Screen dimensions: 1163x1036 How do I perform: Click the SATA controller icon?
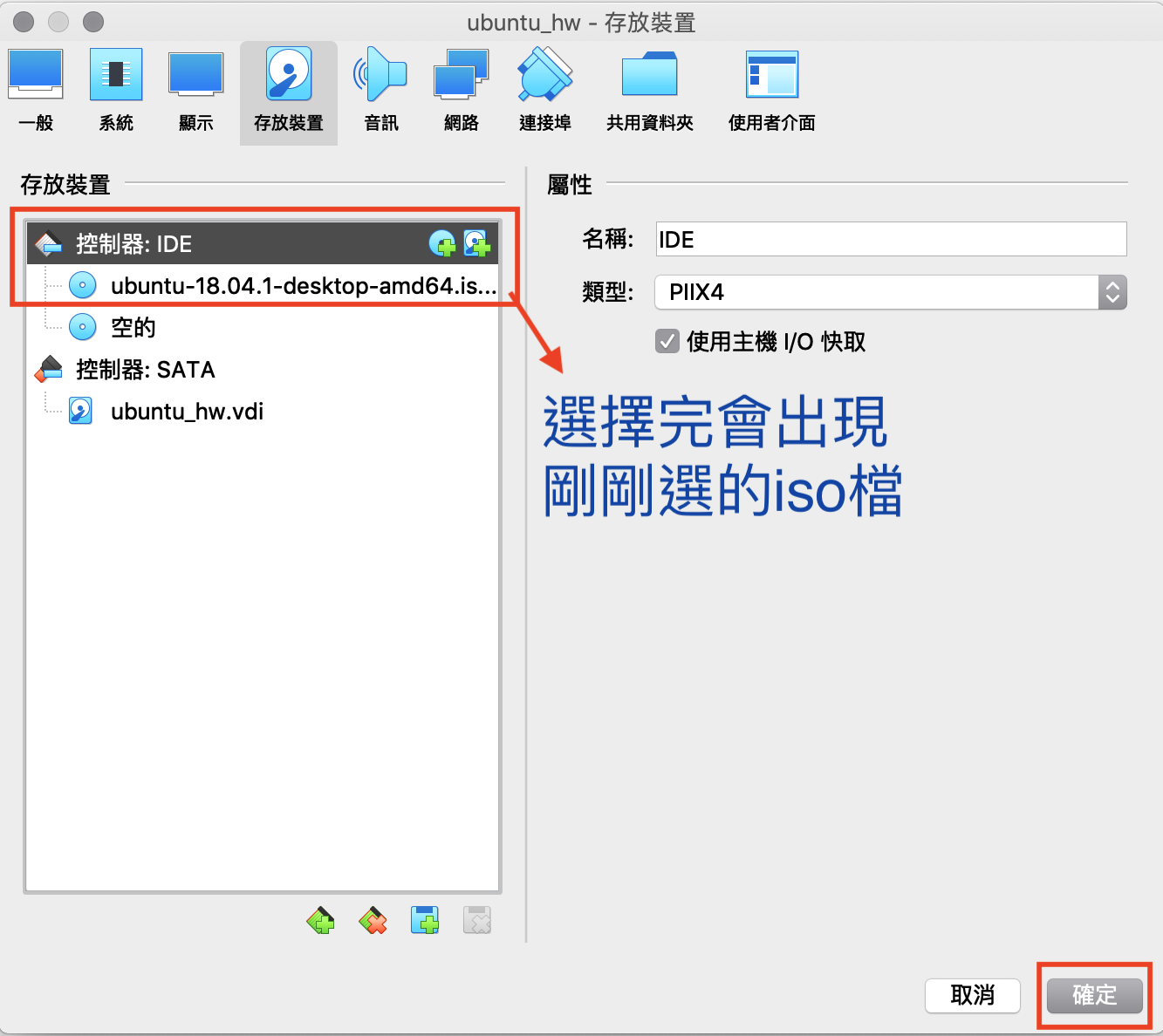point(49,369)
